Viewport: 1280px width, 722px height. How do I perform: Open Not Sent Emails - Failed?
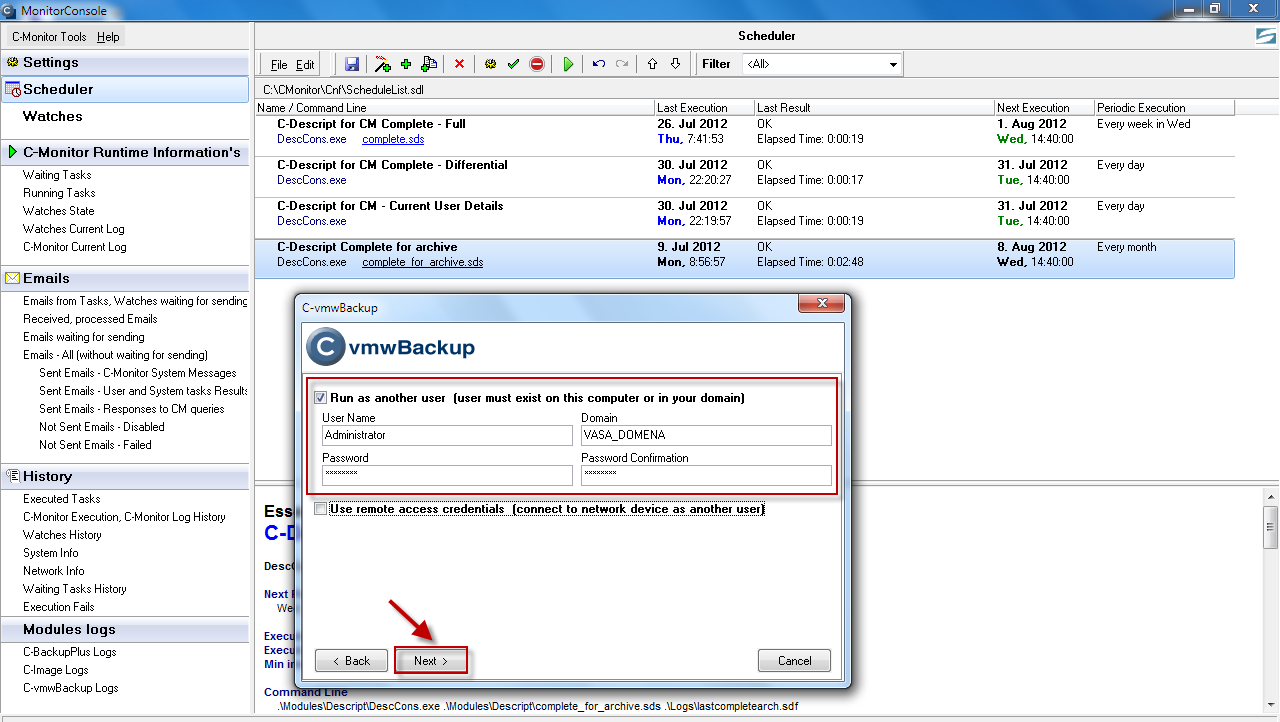95,445
